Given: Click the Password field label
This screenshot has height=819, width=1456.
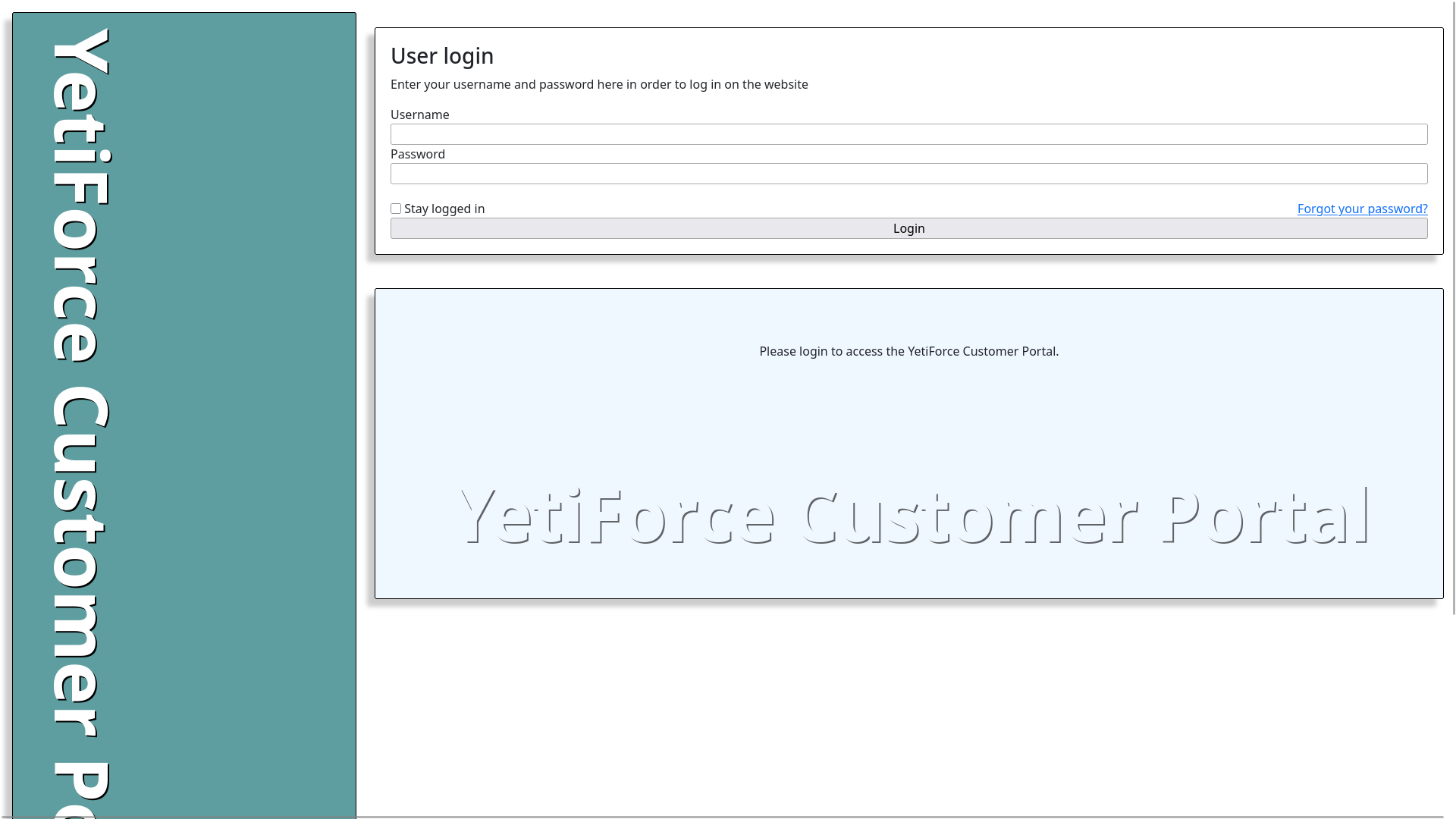Looking at the screenshot, I should coord(417,154).
